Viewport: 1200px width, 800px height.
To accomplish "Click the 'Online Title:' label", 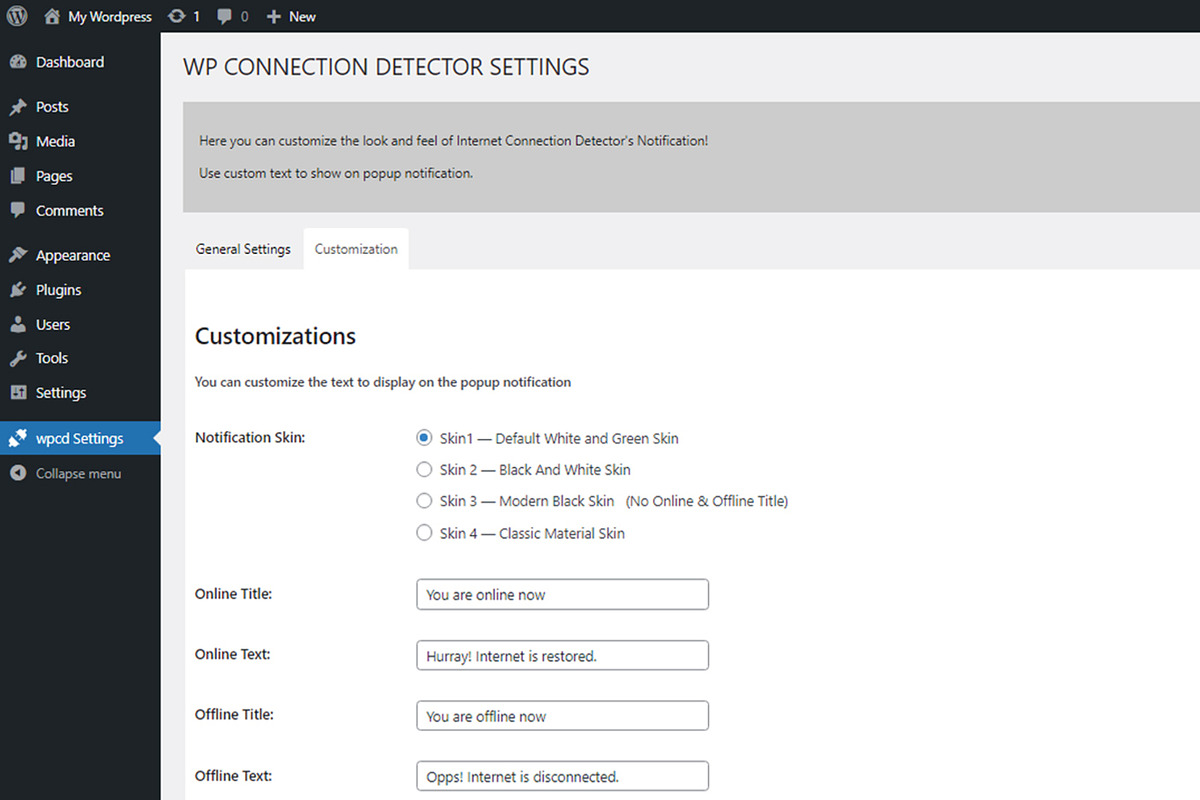I will (233, 593).
